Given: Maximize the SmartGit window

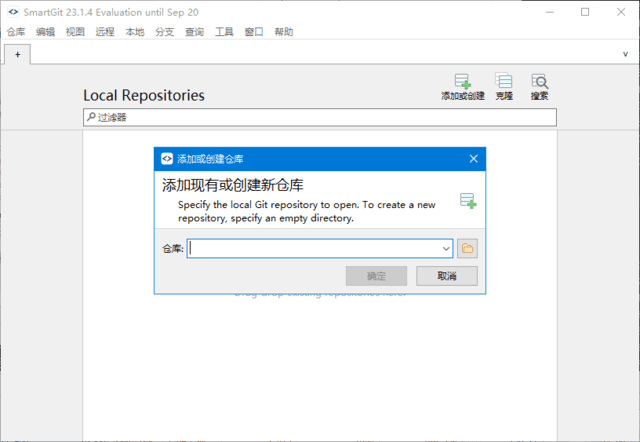Looking at the screenshot, I should (x=585, y=12).
